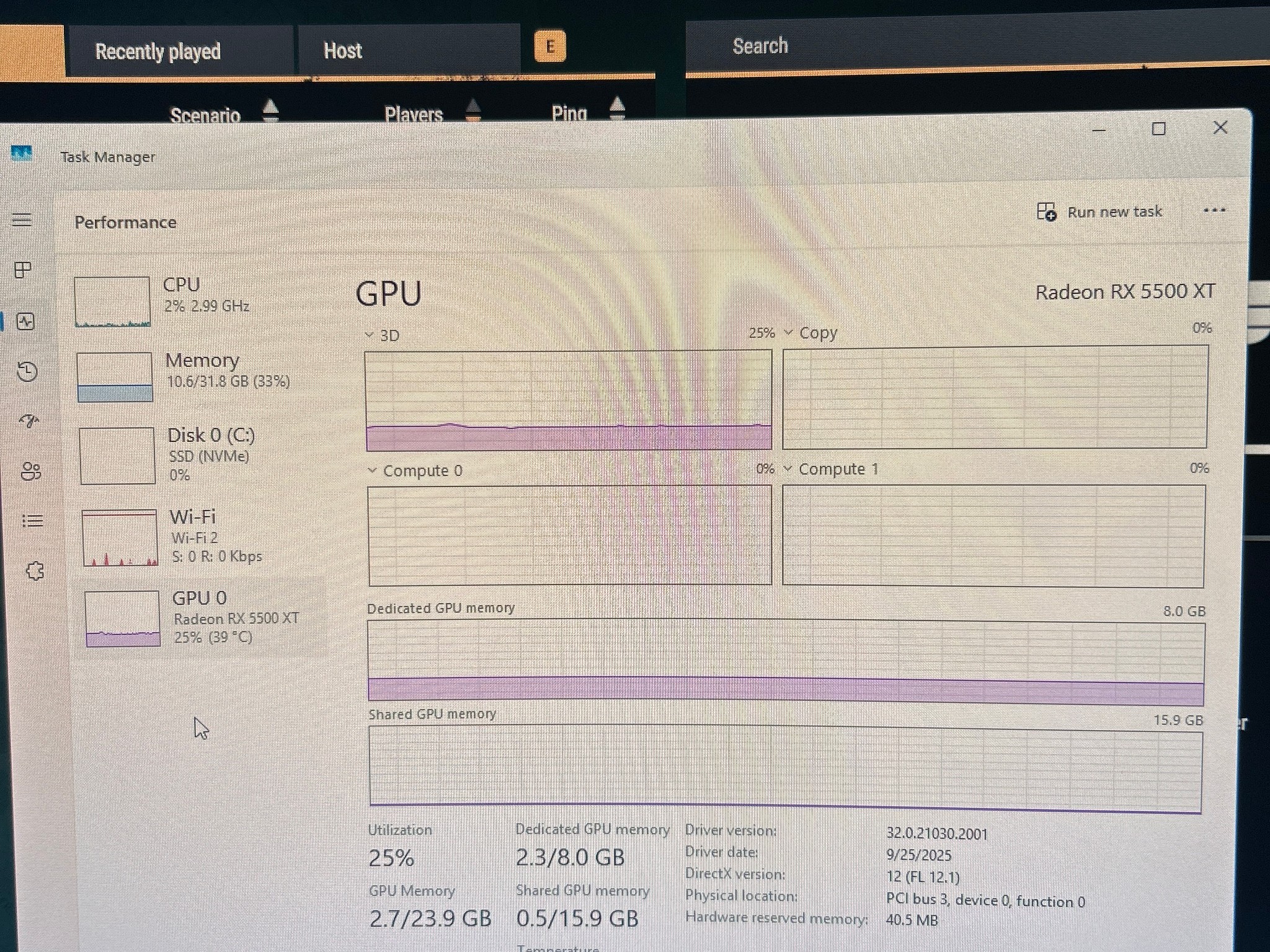The image size is (1270, 952).
Task: Click the Wi-Fi entry label
Action: tap(193, 516)
